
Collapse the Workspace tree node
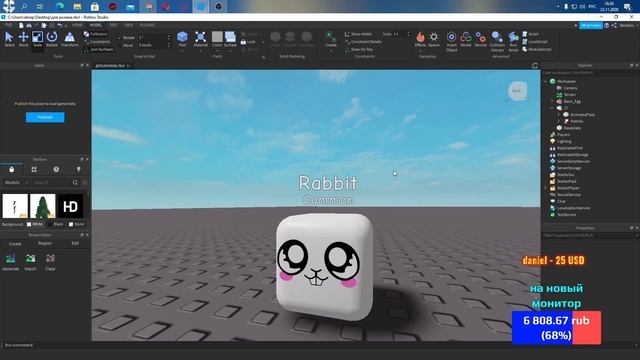tap(545, 81)
